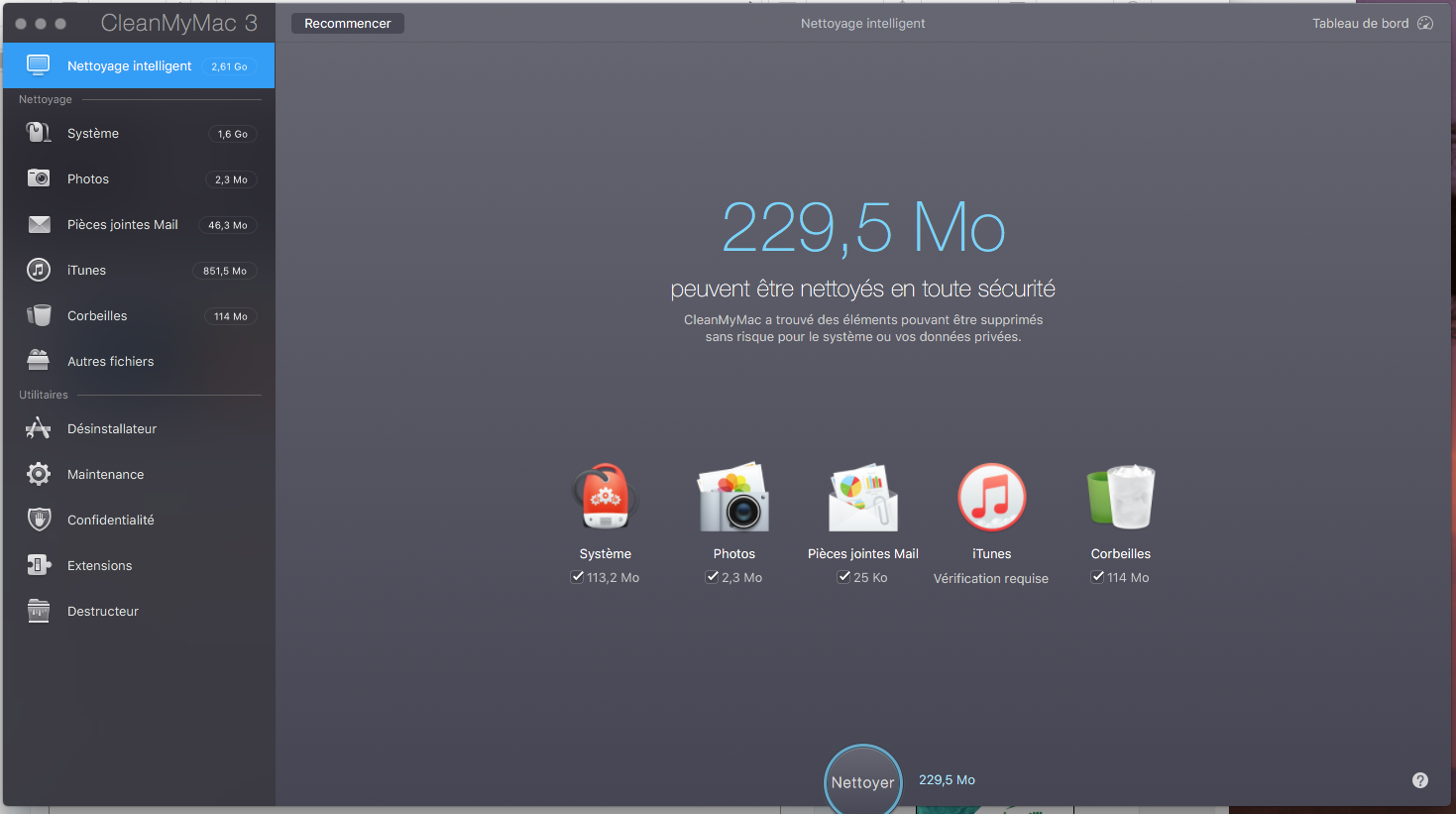The width and height of the screenshot is (1456, 814).
Task: Click the Désinstallateur icon in sidebar
Action: coord(39,428)
